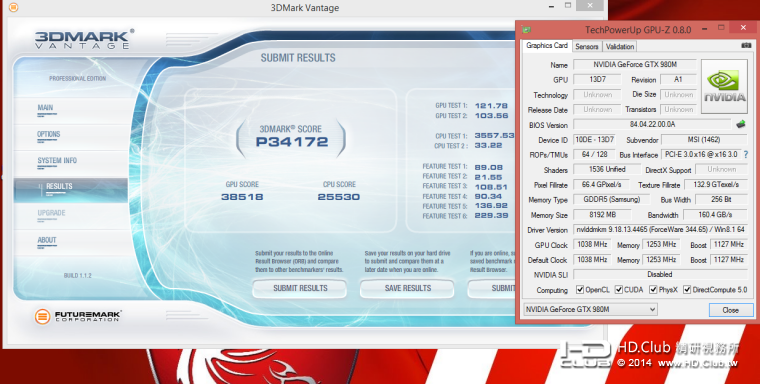Switch to the Graphics Card tab in GPU-Z

click(x=547, y=46)
